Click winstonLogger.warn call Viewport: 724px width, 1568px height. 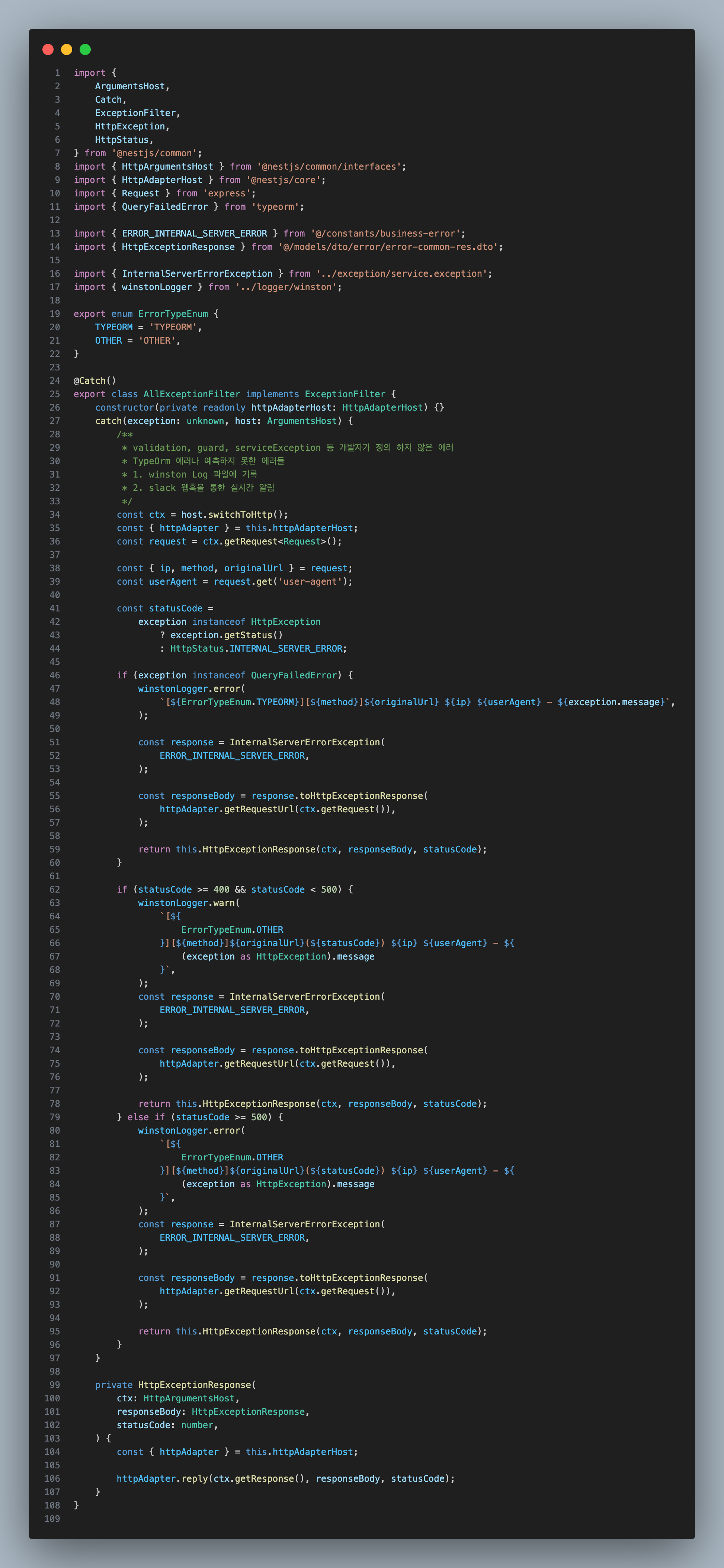(x=188, y=903)
